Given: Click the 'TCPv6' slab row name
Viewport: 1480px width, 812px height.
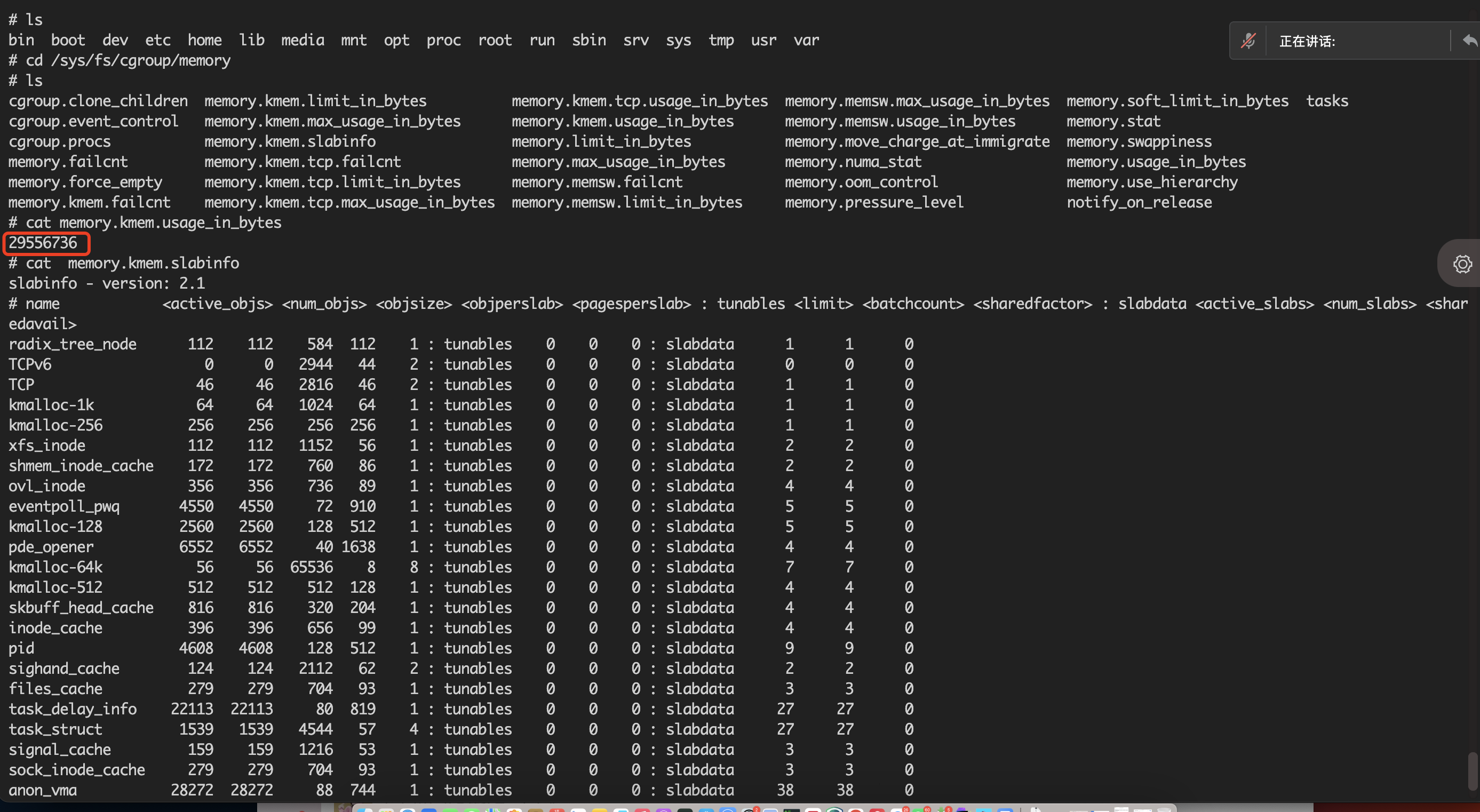Looking at the screenshot, I should pyautogui.click(x=30, y=364).
